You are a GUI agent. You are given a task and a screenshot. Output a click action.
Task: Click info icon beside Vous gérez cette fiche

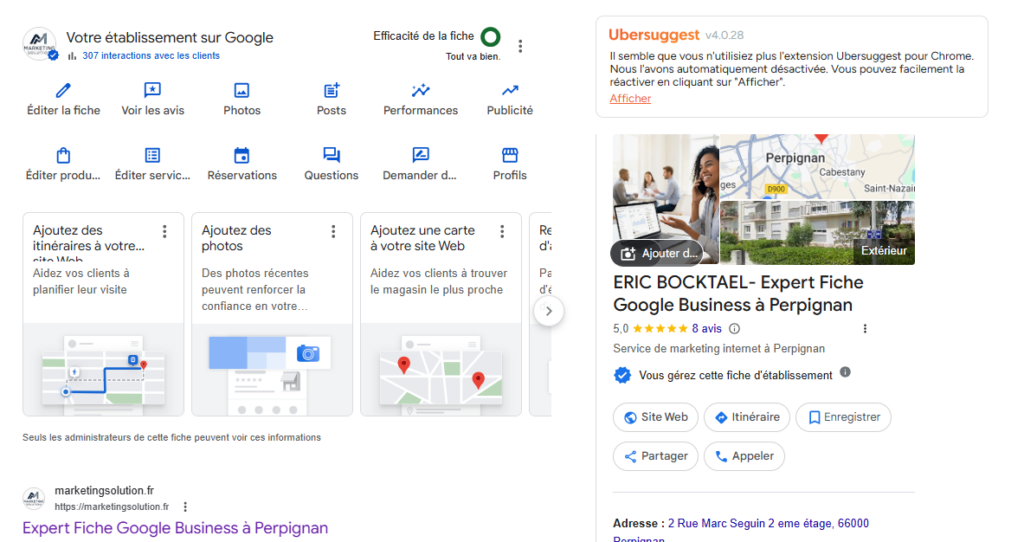(845, 372)
